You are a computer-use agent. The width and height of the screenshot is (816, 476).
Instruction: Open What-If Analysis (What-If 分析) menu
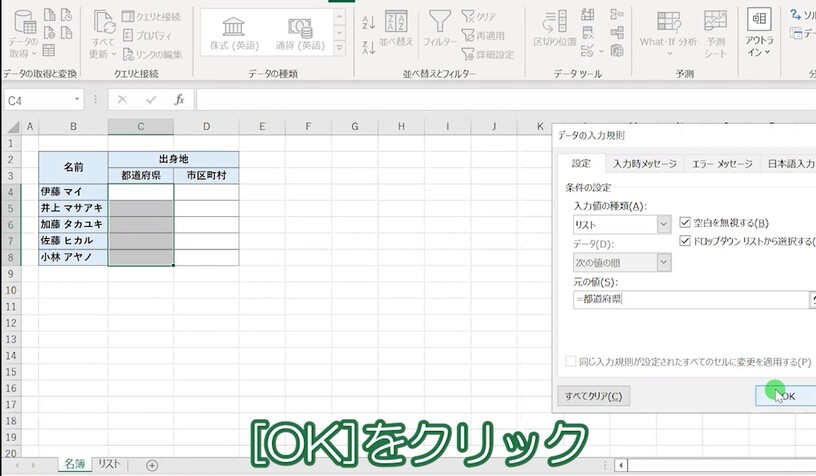tap(668, 33)
